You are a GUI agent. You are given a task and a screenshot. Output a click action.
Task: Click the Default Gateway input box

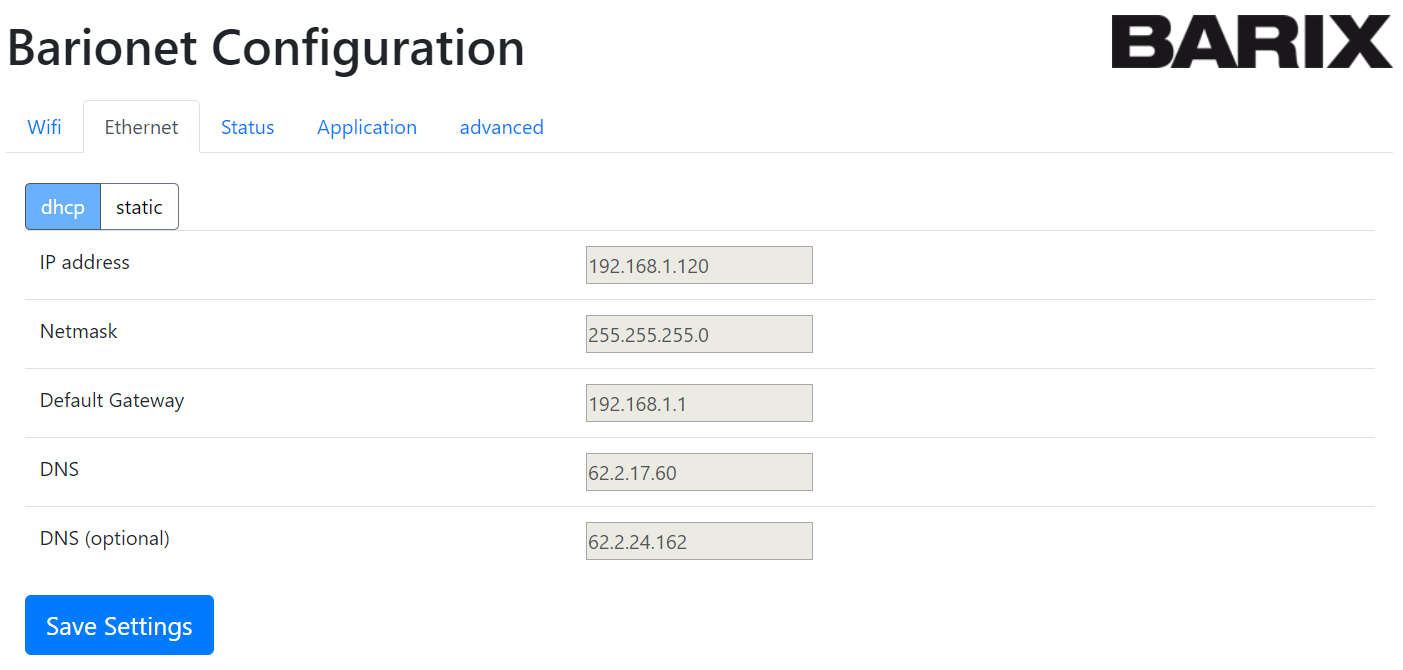(698, 404)
